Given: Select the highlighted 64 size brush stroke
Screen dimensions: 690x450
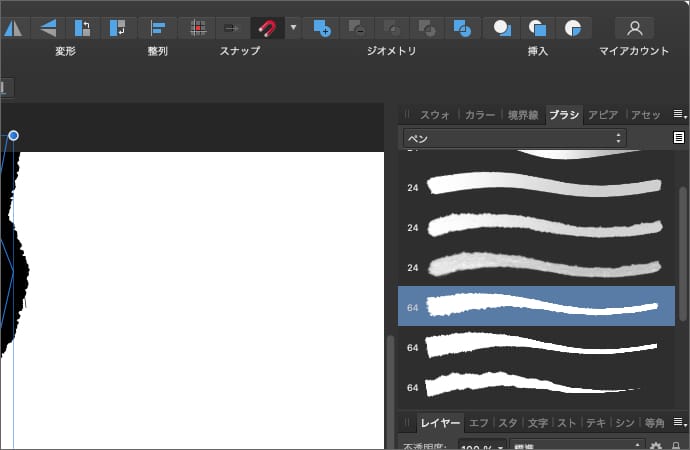Looking at the screenshot, I should coord(535,306).
